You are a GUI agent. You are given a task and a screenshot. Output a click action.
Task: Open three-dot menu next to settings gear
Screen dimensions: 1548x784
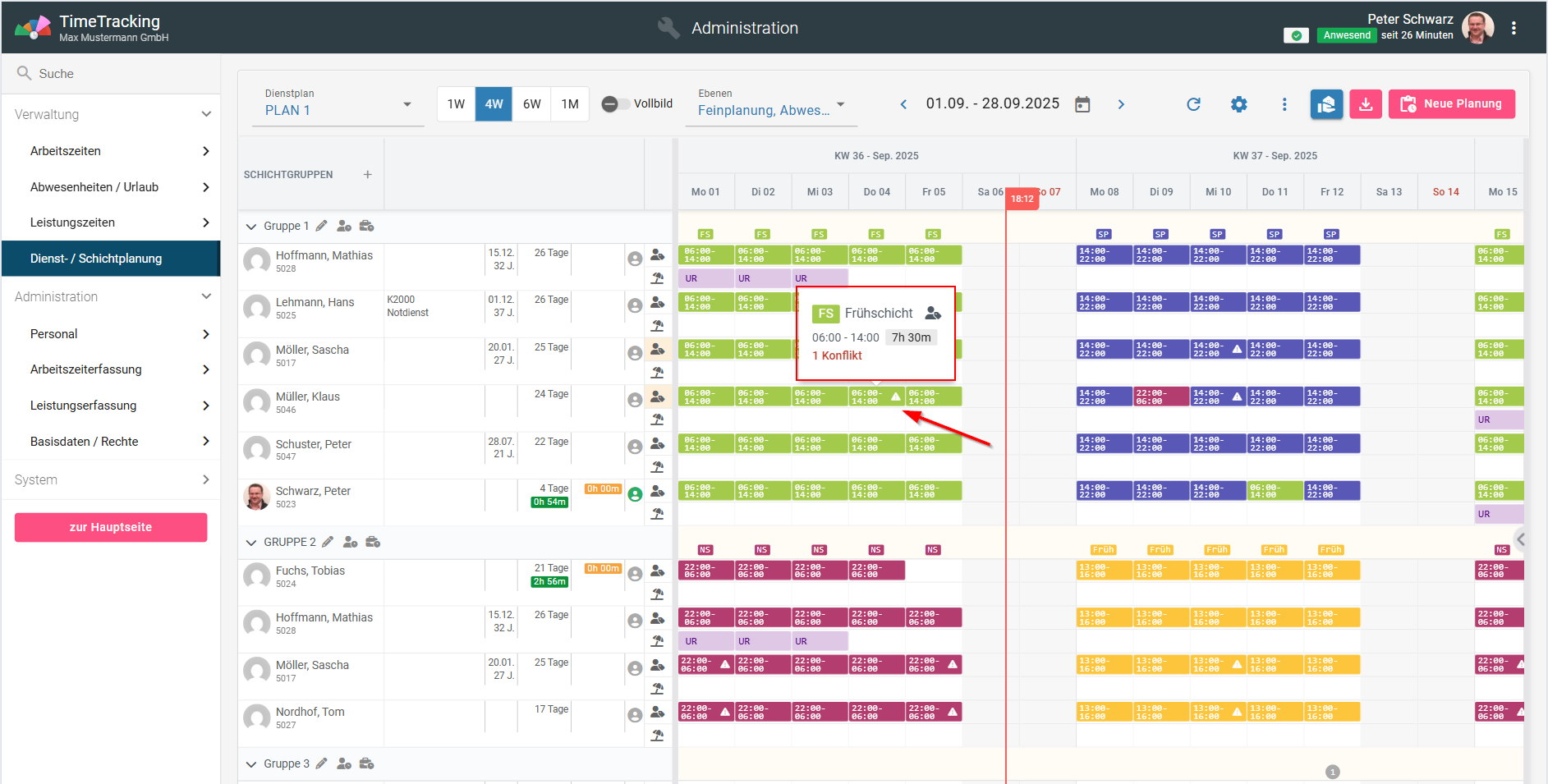point(1284,104)
